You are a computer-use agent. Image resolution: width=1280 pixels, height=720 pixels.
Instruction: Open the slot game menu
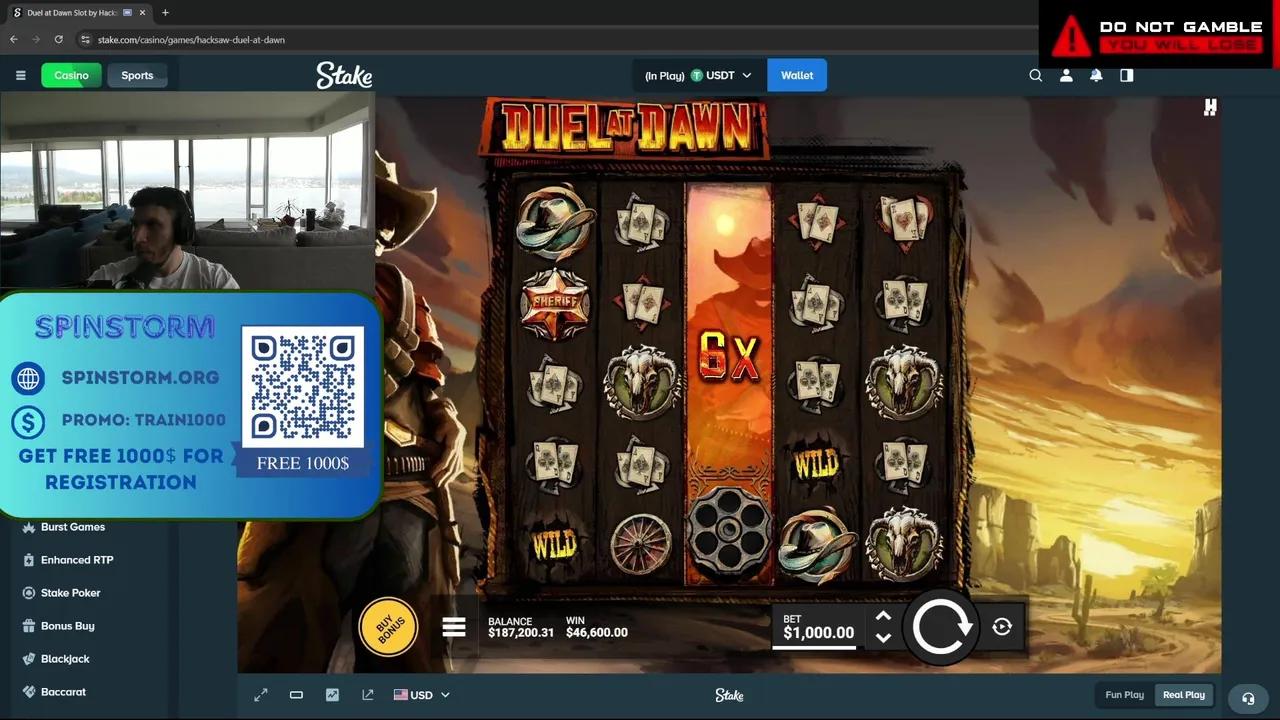tap(454, 627)
